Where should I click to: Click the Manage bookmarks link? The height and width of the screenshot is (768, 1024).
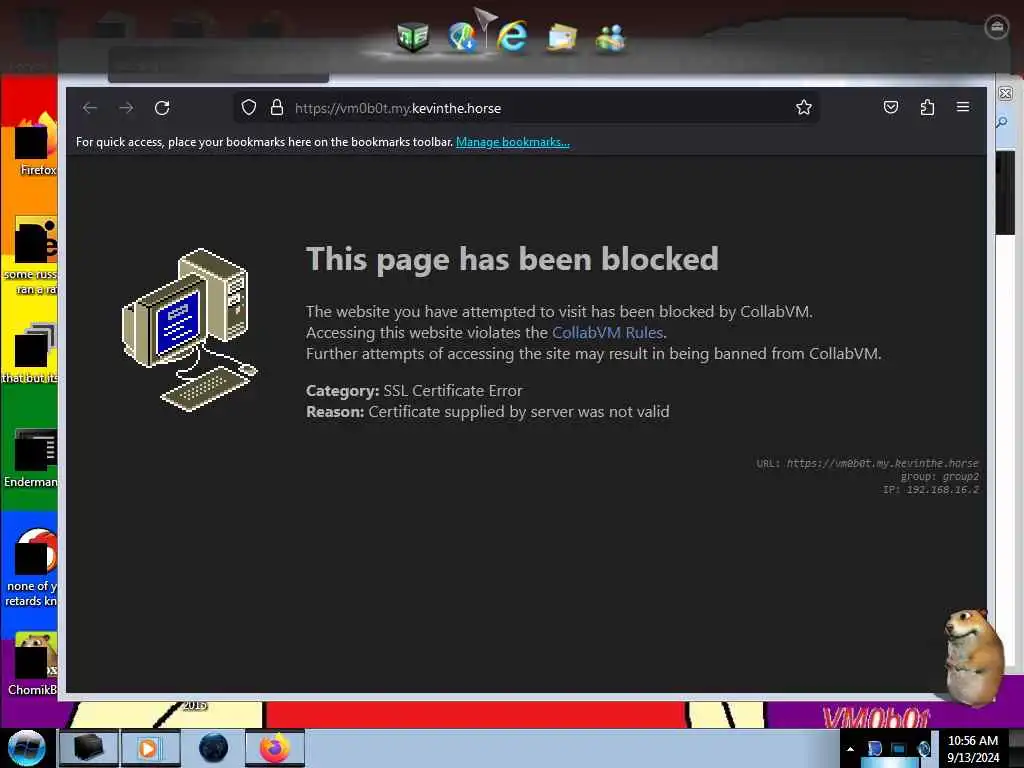513,142
